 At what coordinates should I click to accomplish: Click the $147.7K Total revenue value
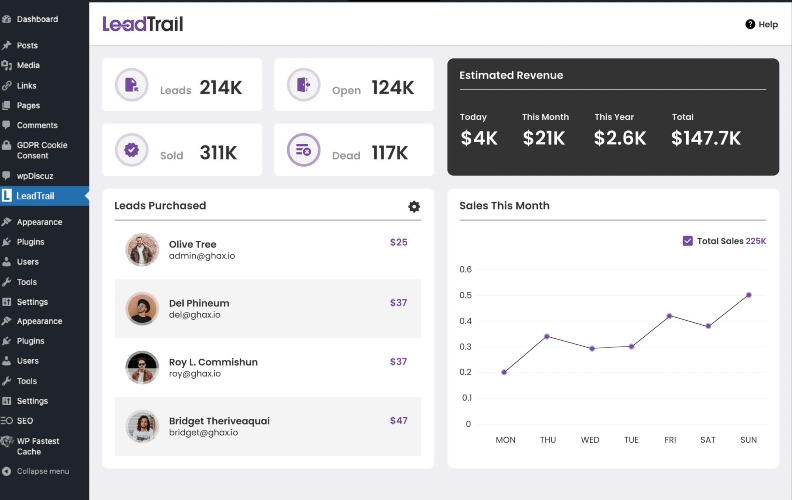click(706, 138)
